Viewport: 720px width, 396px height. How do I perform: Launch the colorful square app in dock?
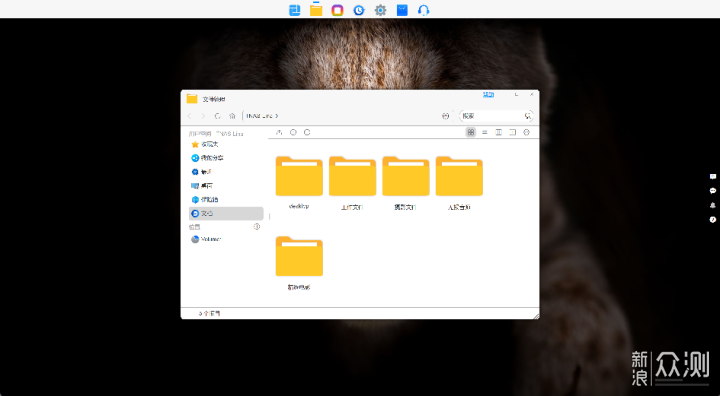tap(338, 10)
